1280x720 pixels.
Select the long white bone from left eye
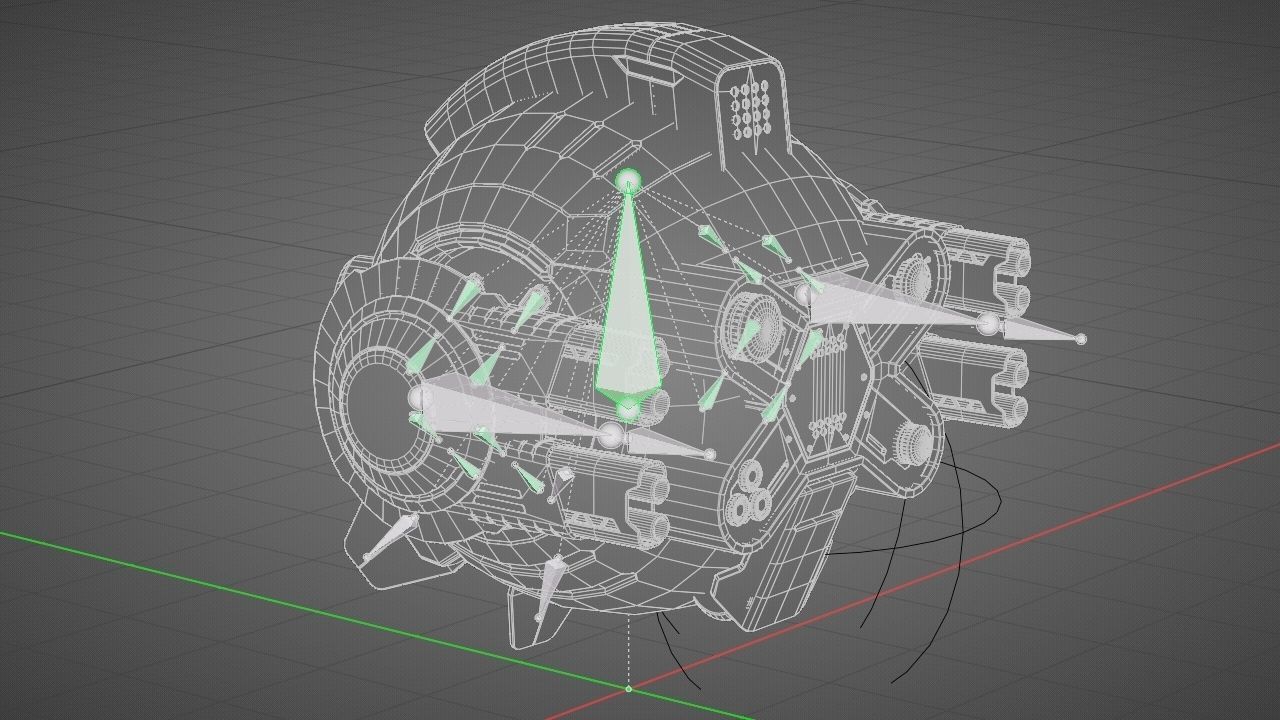point(515,412)
